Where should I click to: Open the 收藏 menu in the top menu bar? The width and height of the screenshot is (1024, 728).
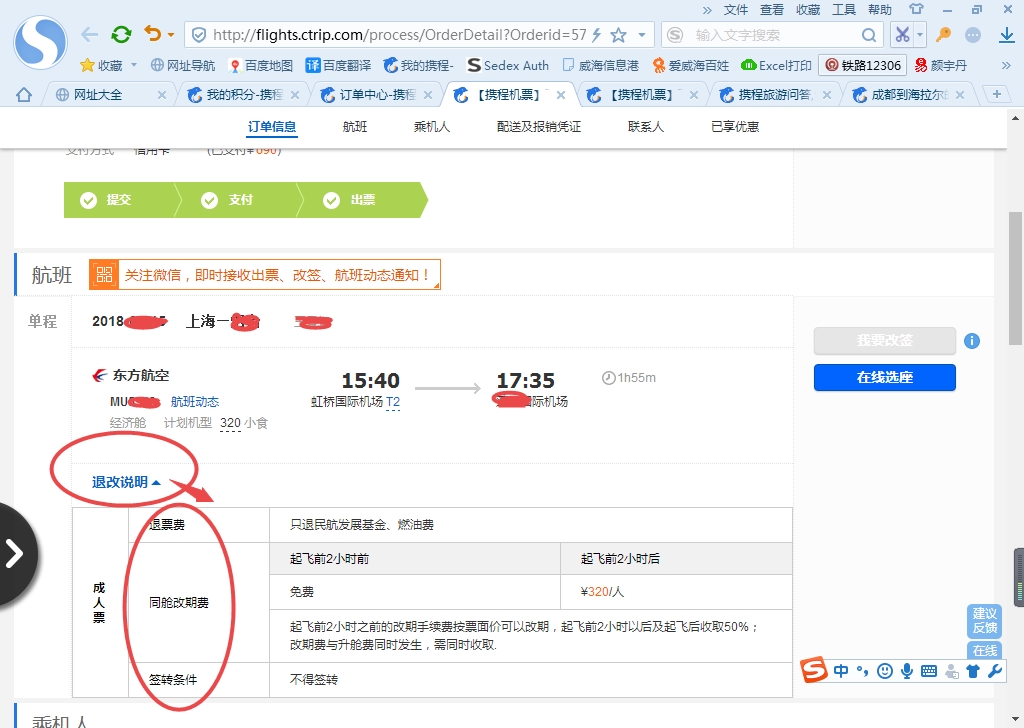click(808, 10)
